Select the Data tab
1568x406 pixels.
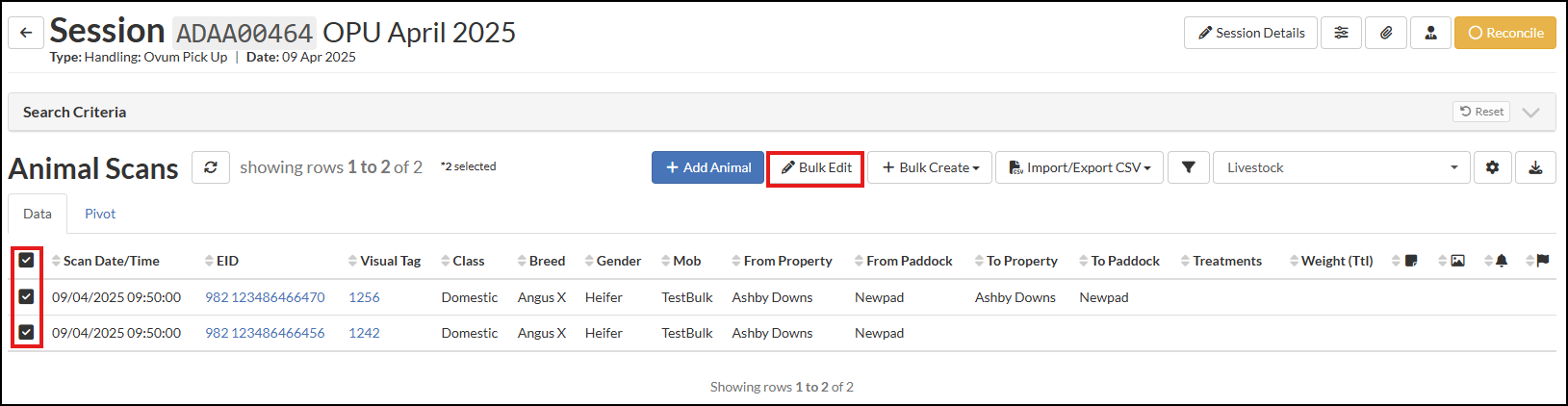pos(38,214)
